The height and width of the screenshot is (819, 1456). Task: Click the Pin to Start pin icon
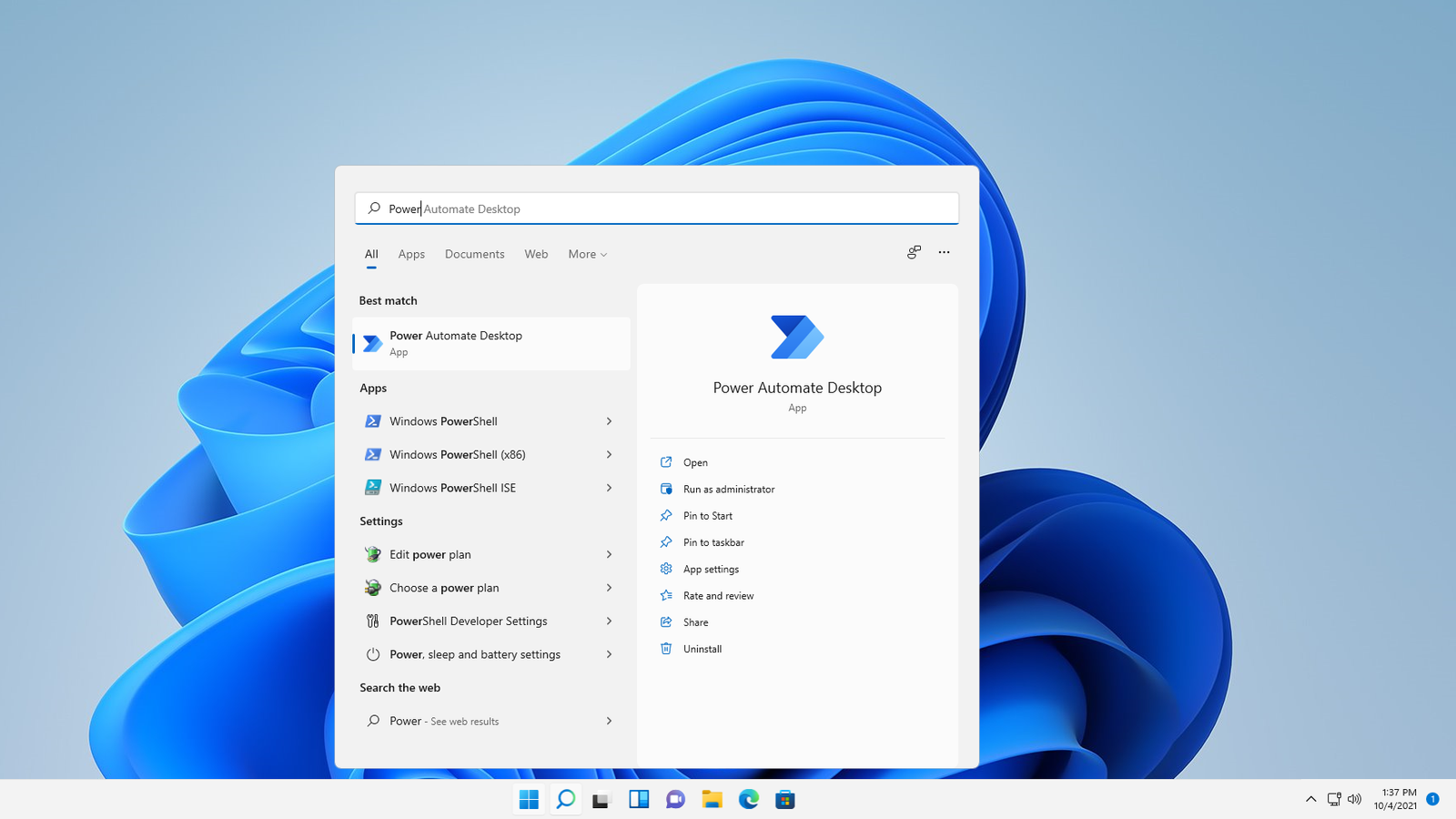click(x=666, y=515)
